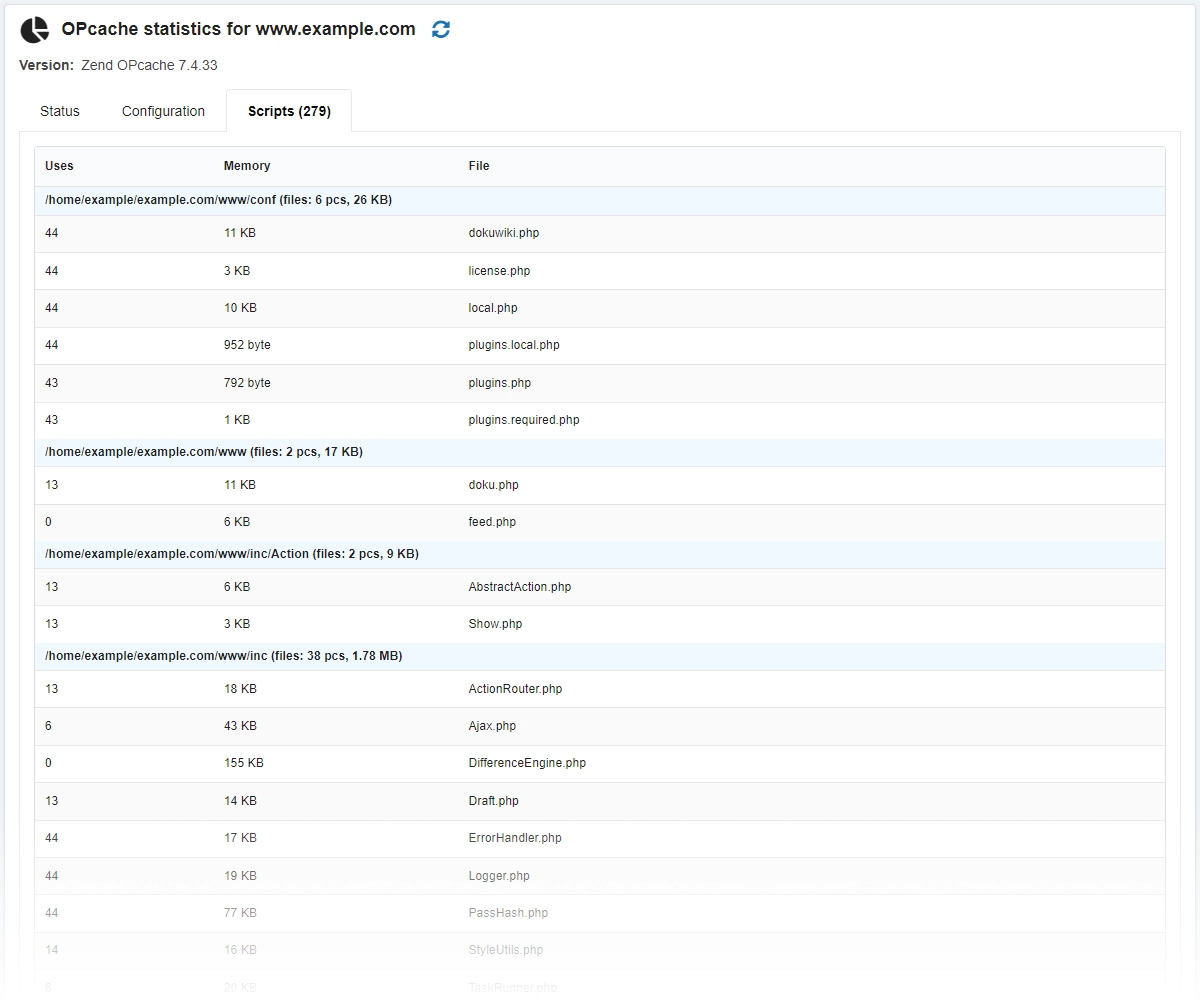Click the ActionRouter.php file name
This screenshot has width=1200, height=1000.
point(515,689)
